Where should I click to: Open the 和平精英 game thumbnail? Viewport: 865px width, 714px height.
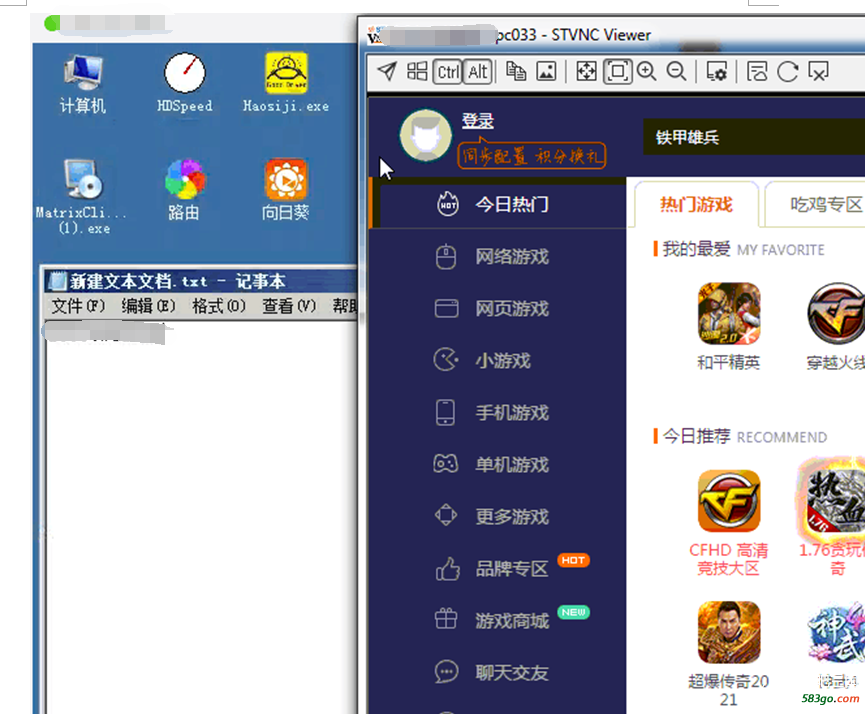(728, 314)
